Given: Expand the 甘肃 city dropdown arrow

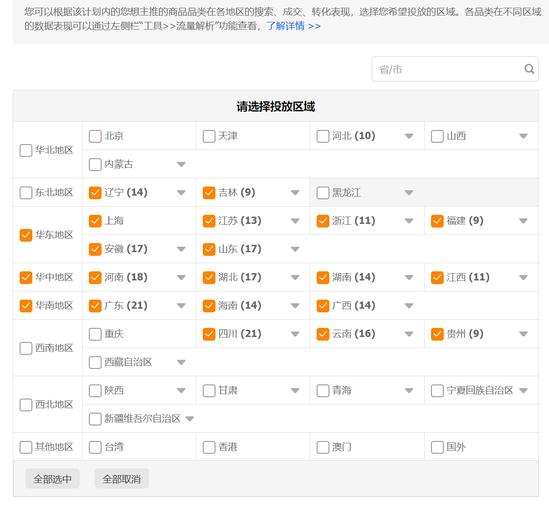Looking at the screenshot, I should (x=295, y=390).
